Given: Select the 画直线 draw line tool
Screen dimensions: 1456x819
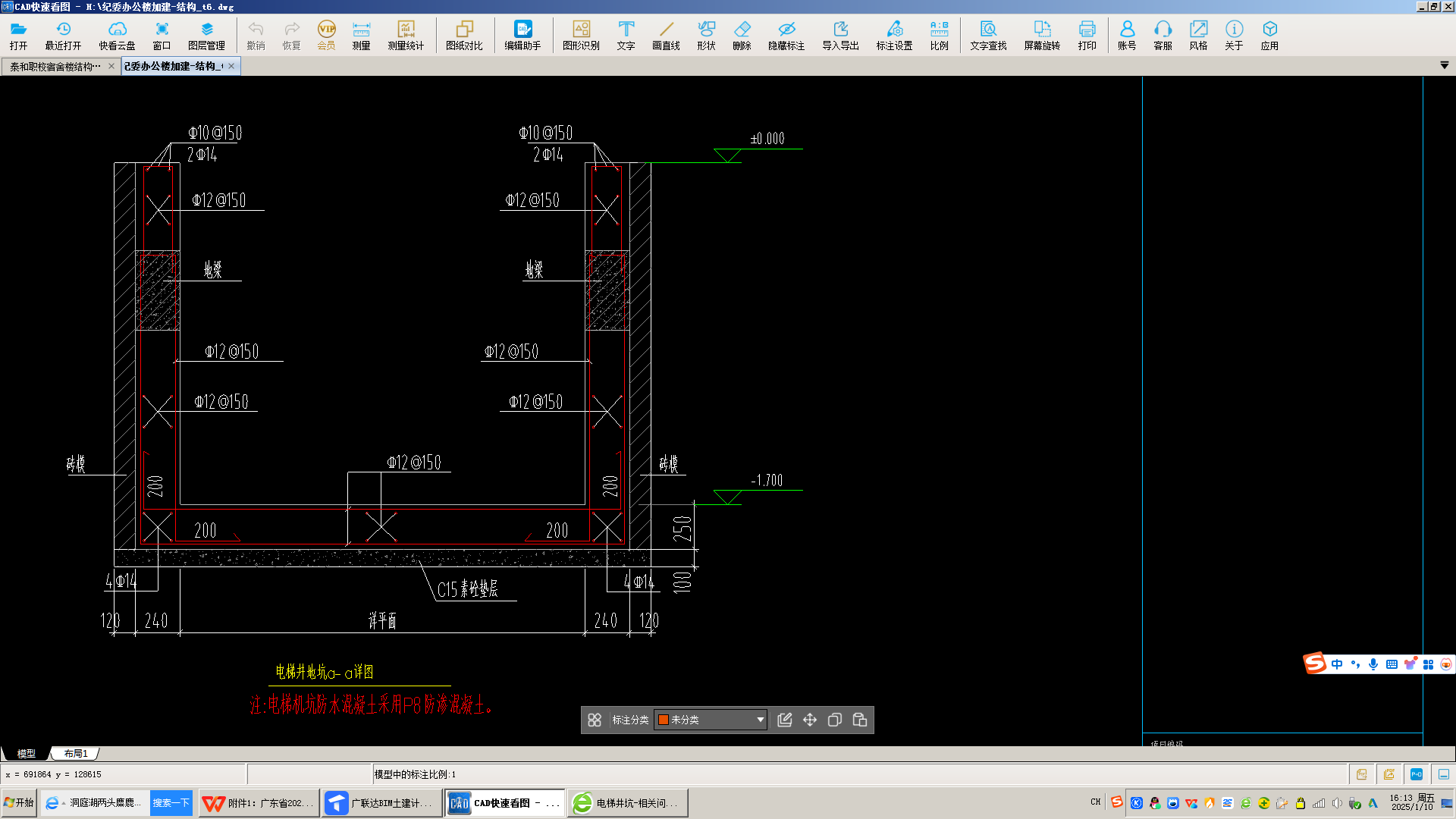Looking at the screenshot, I should [666, 35].
